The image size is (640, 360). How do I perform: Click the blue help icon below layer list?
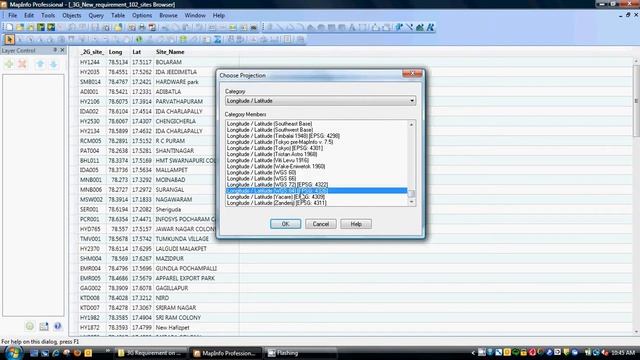(58, 326)
